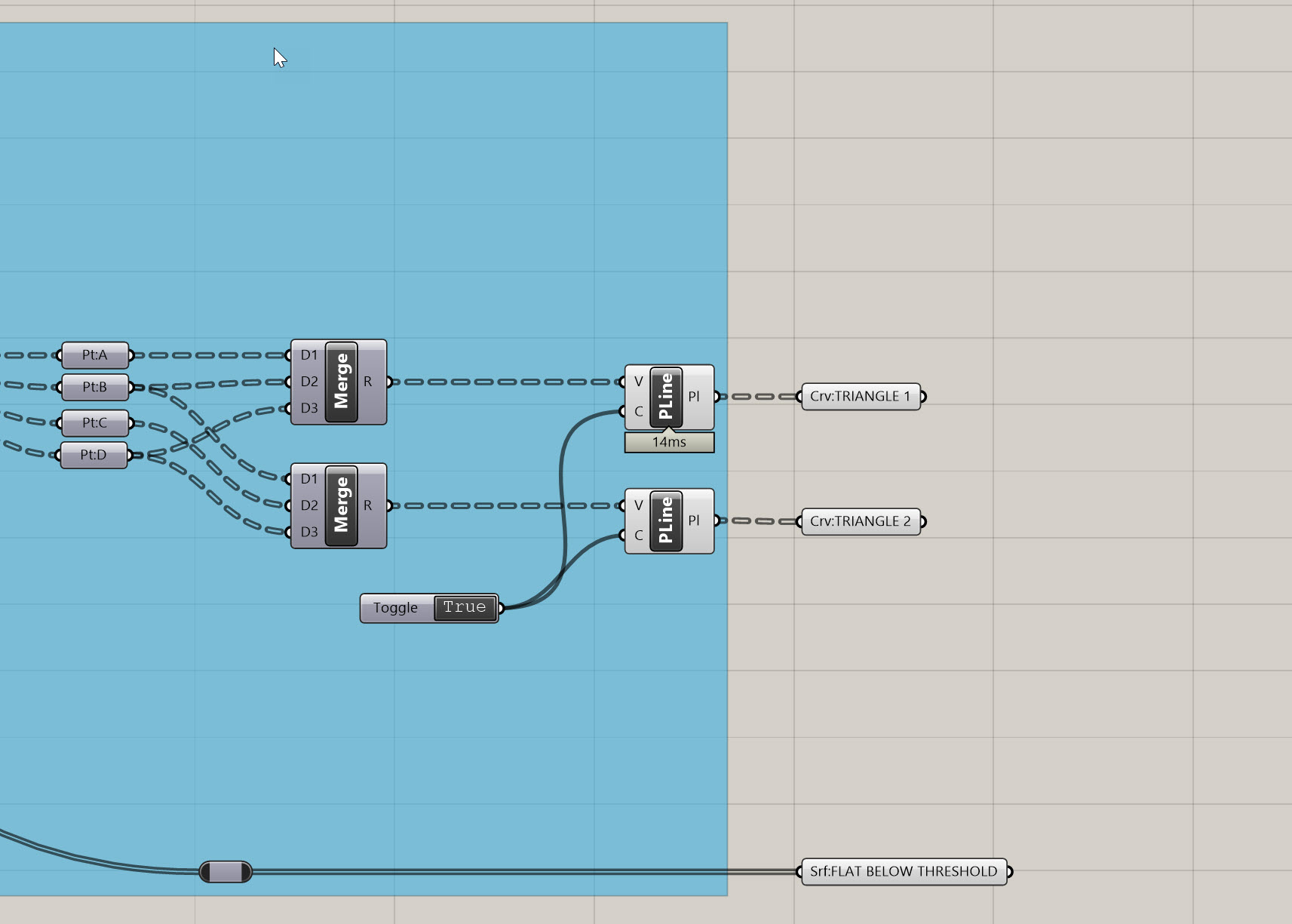This screenshot has width=1292, height=924.
Task: Select the Pt:B point parameter
Action: [95, 388]
